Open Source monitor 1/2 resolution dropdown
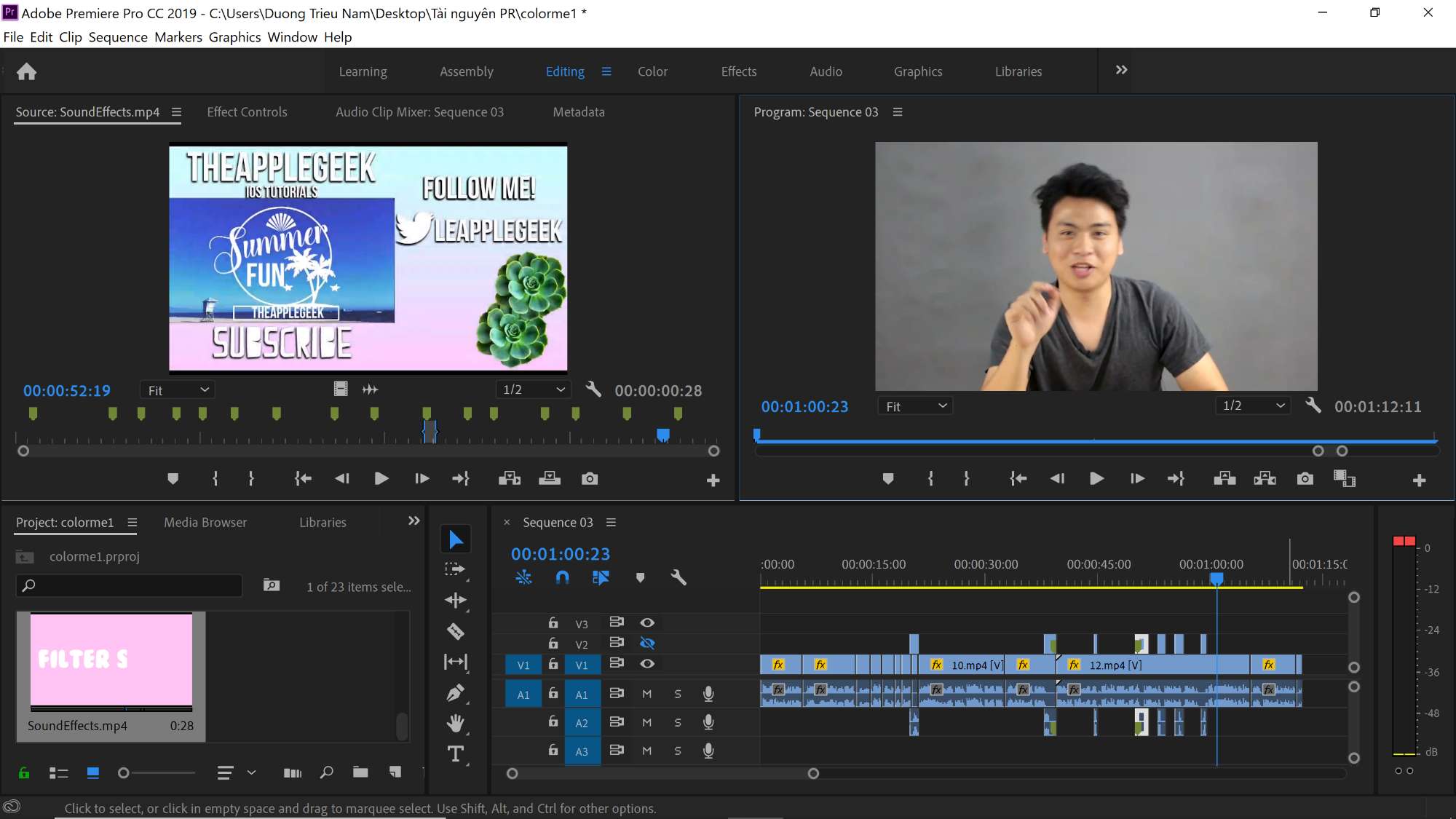The width and height of the screenshot is (1456, 819). pyautogui.click(x=534, y=389)
